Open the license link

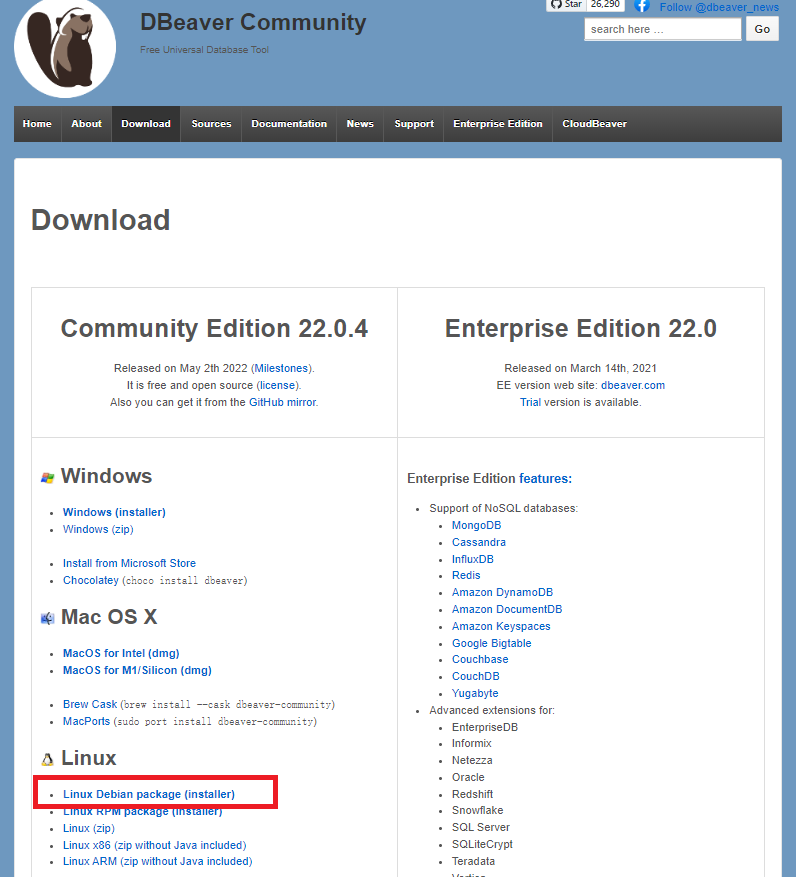(x=277, y=385)
